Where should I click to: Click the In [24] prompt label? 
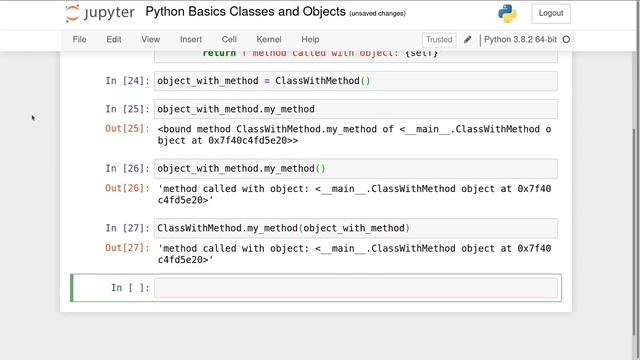click(127, 81)
